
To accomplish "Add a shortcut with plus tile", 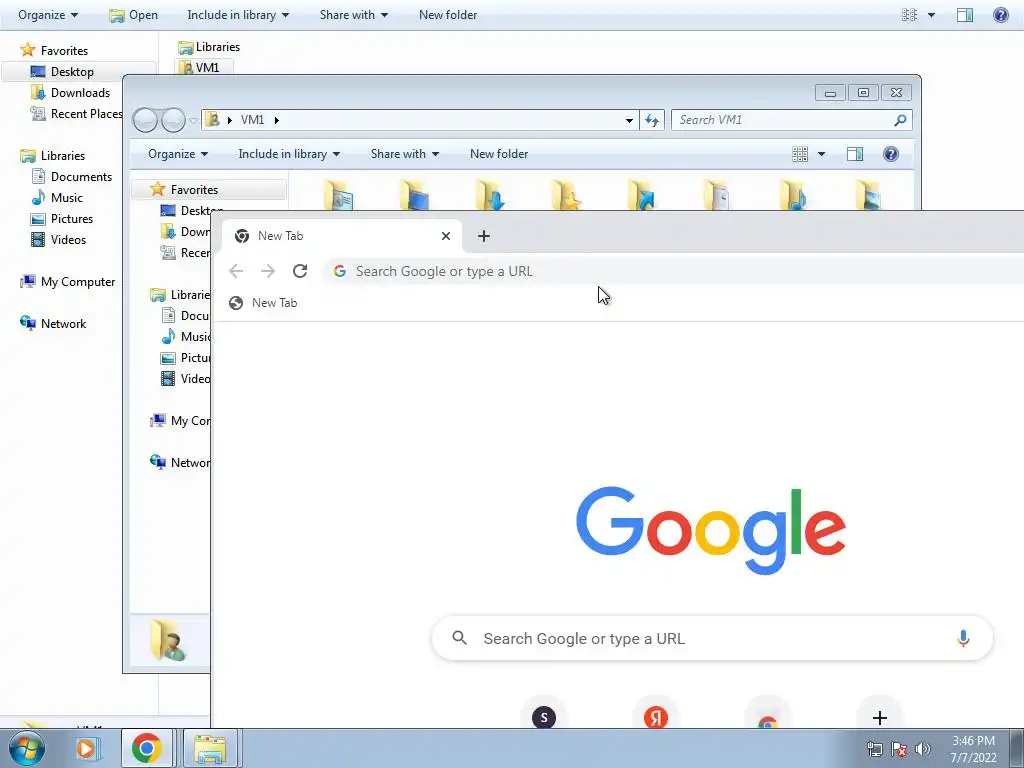I will pos(880,717).
